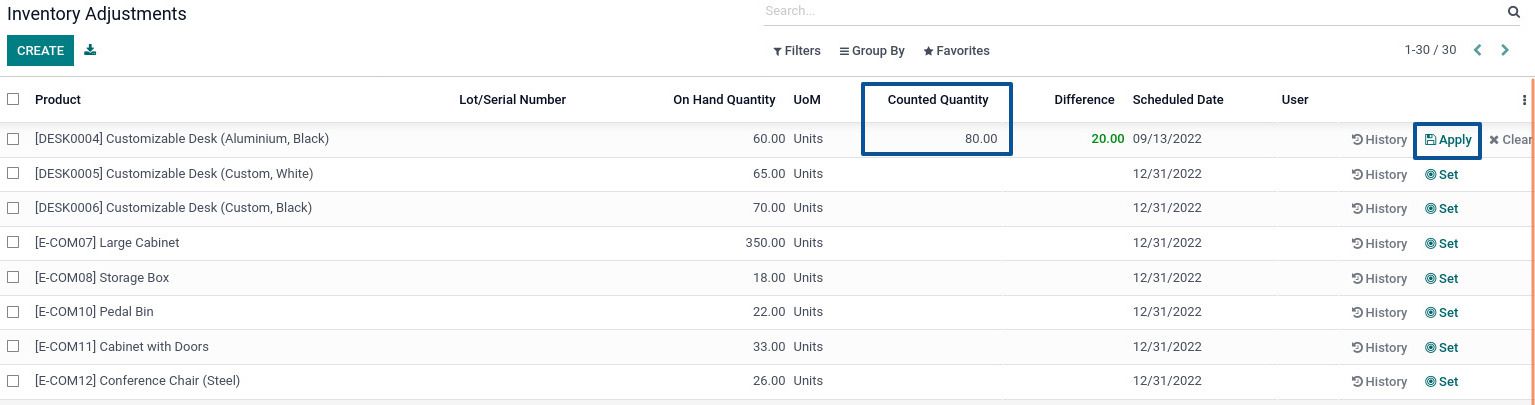Click the search magnifier icon
This screenshot has width=1535, height=405.
tap(1513, 12)
